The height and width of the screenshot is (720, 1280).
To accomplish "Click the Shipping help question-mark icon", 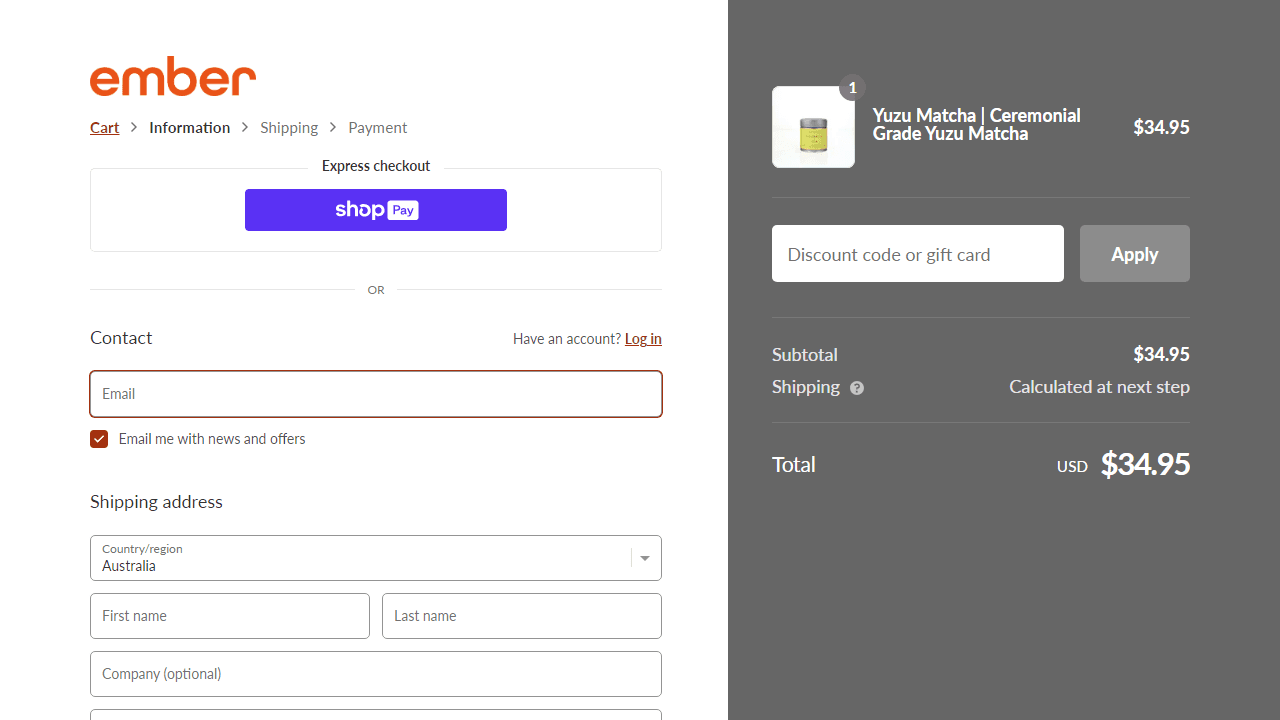I will [x=857, y=388].
